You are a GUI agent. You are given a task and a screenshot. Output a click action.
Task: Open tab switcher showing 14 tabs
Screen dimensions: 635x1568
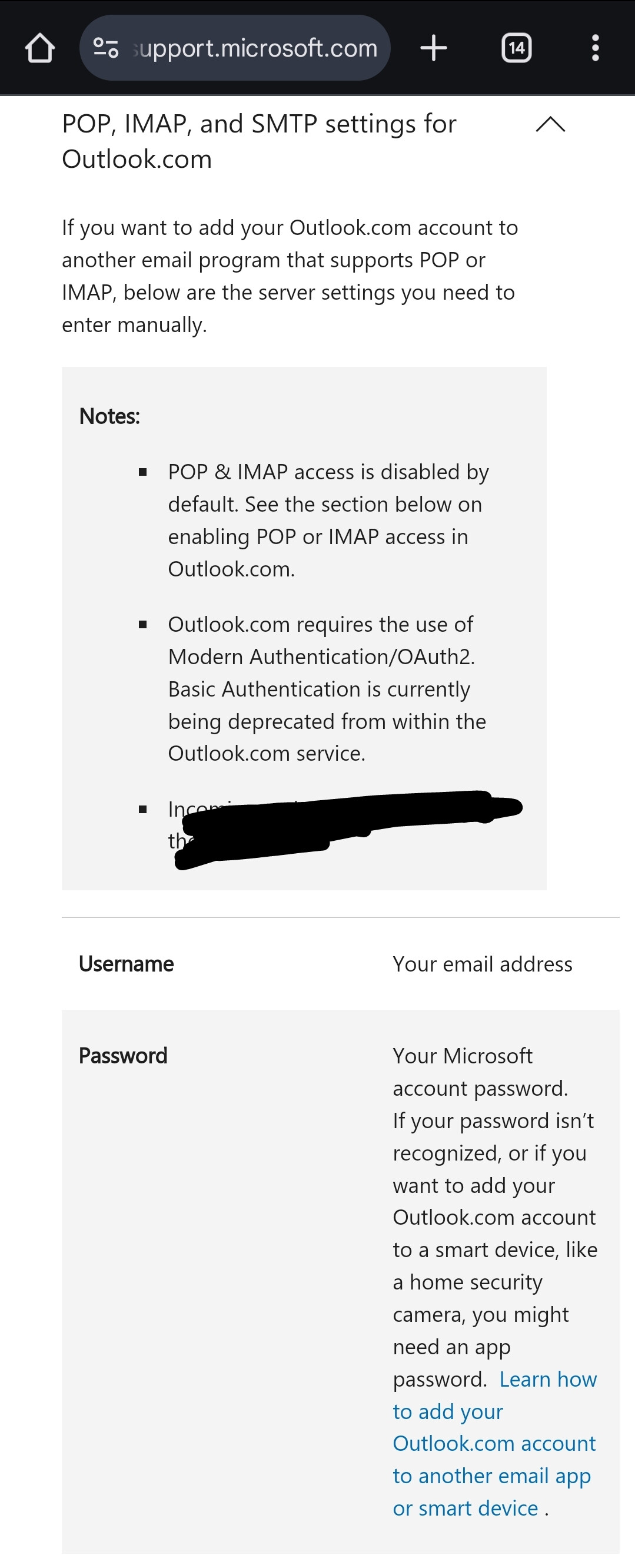(x=516, y=48)
